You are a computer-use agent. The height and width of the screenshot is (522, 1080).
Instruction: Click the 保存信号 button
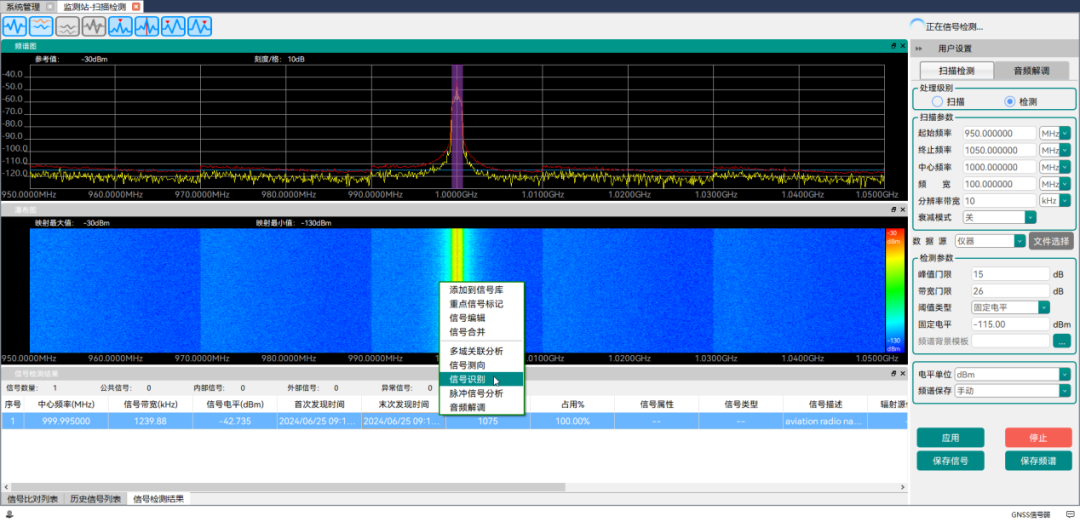tap(951, 461)
